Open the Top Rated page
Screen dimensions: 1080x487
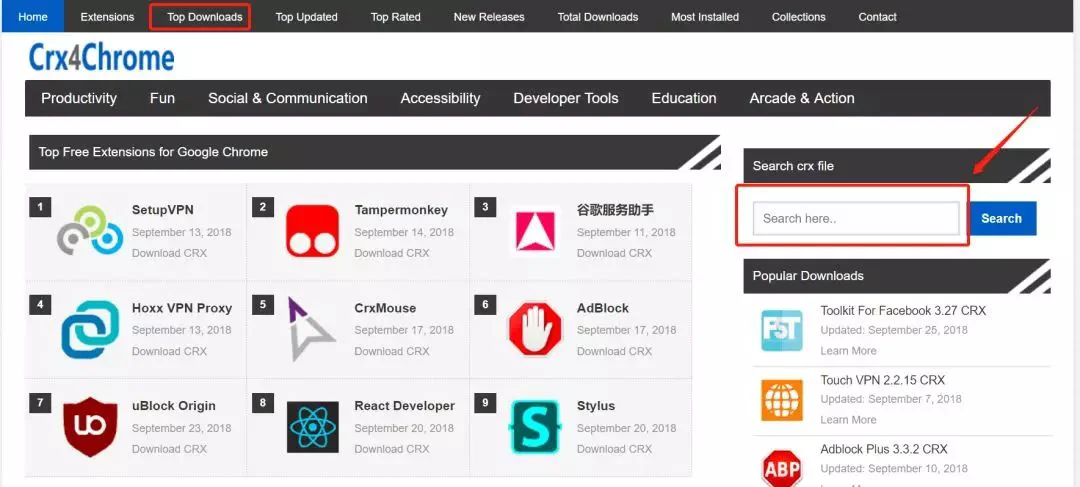[x=395, y=17]
